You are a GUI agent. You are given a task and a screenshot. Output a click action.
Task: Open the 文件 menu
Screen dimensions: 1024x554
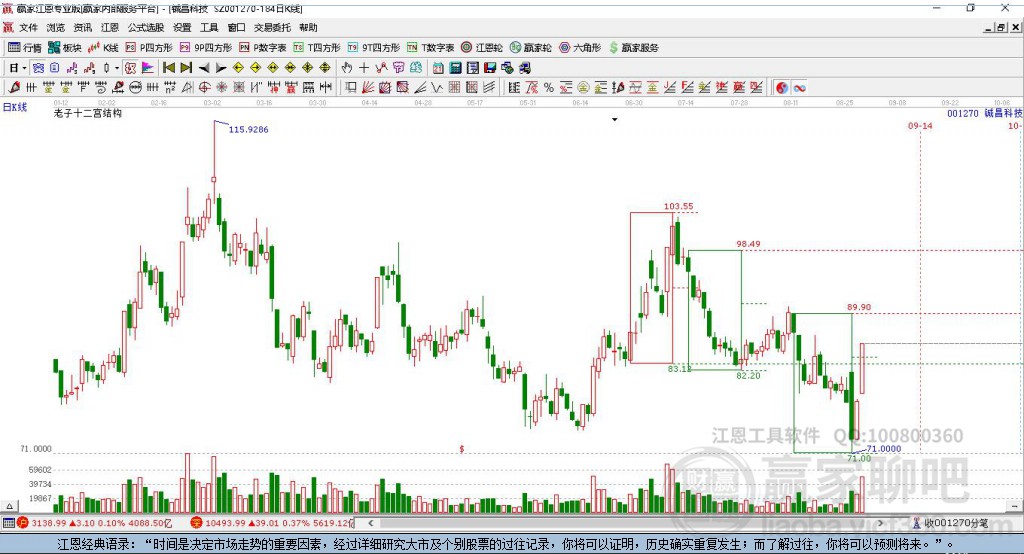28,27
